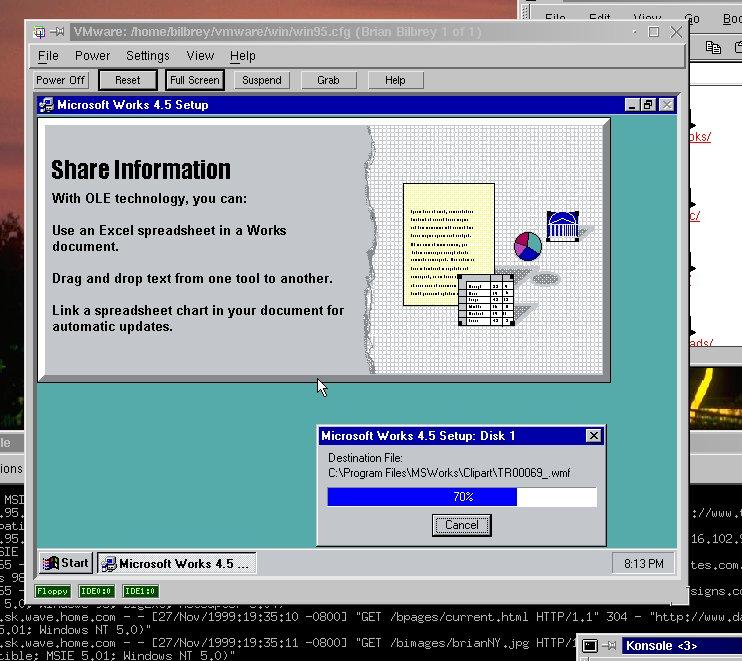Click the pie chart graphic in the setup banner
The width and height of the screenshot is (742, 661).
coord(527,245)
